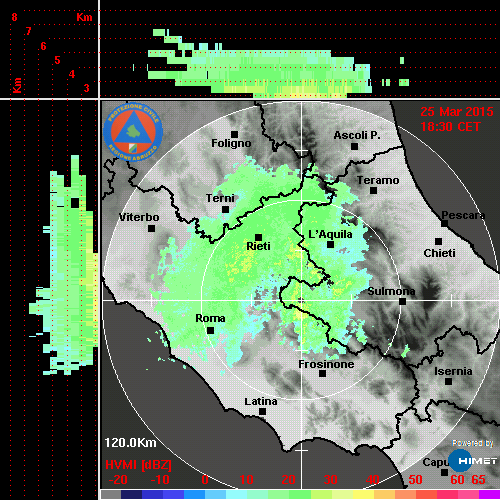Click the Isernia city marker square
This screenshot has width=500, height=500.
click(448, 381)
